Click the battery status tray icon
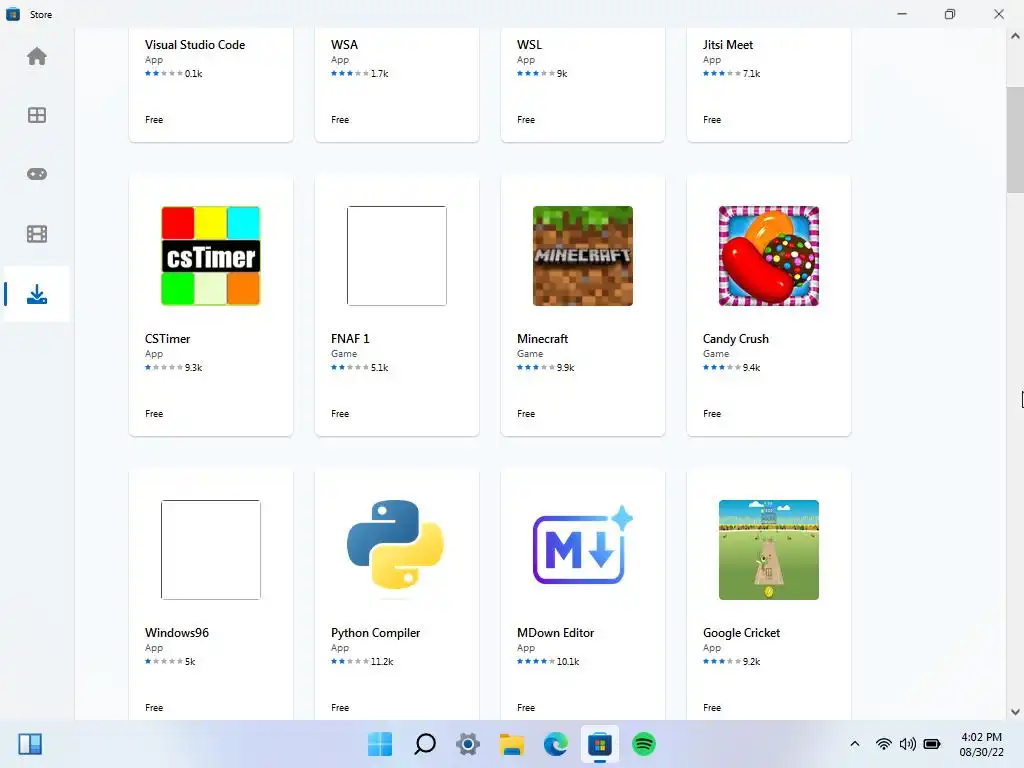This screenshot has width=1024, height=768. tap(933, 744)
